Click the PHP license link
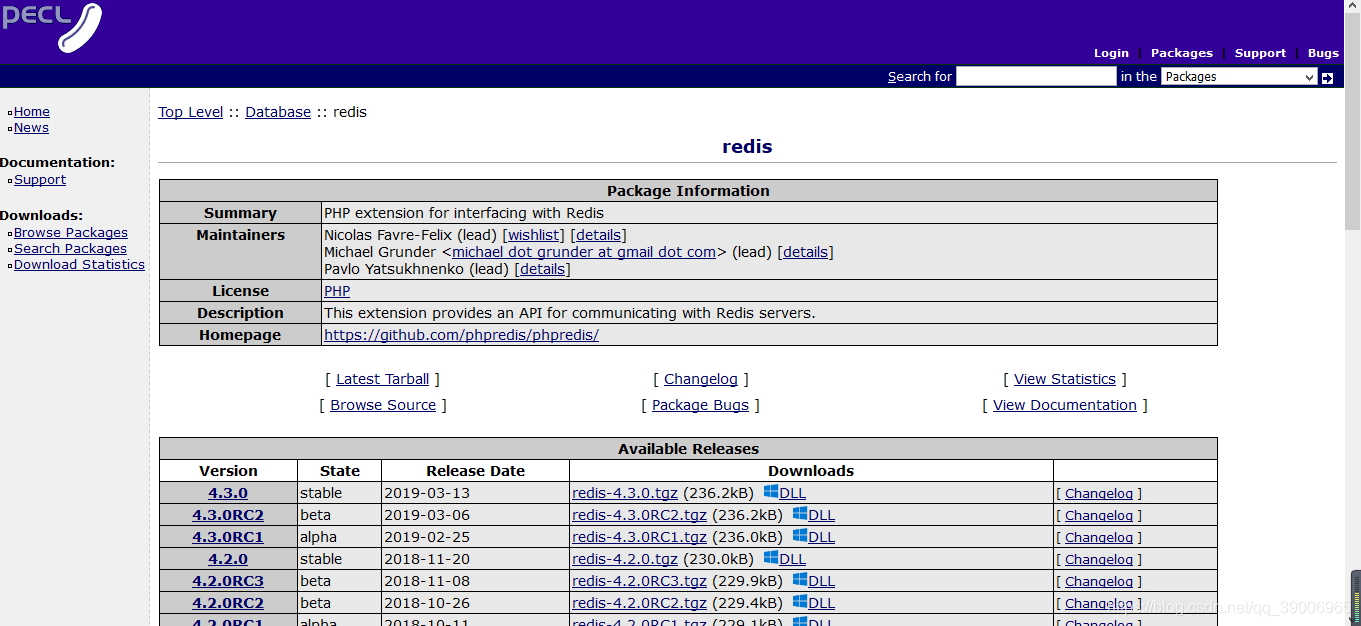 [x=337, y=291]
